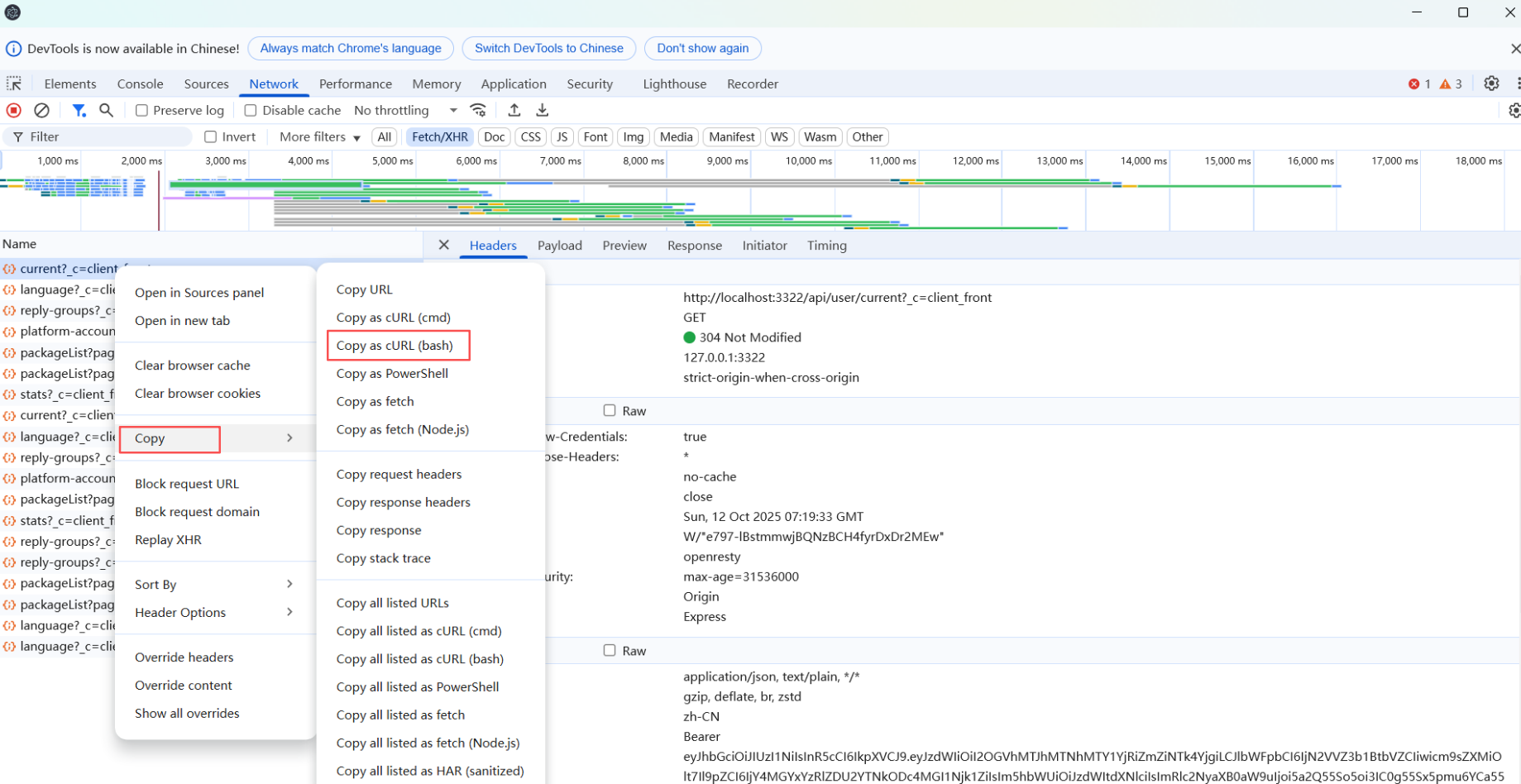Screen dimensions: 1521x784
Task: Expand the Header Options submenu
Action: (x=215, y=612)
